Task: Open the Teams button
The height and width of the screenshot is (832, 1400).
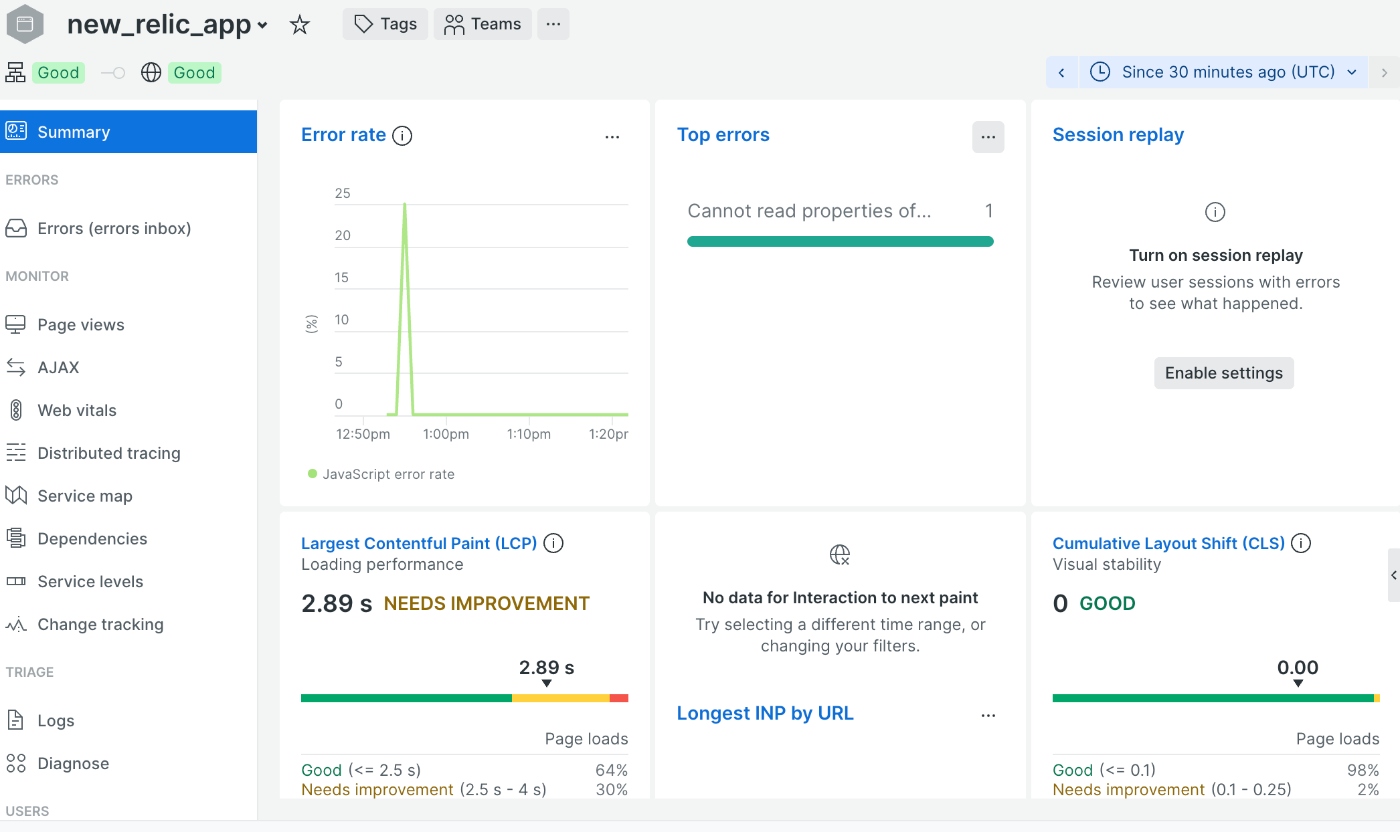Action: click(x=483, y=24)
